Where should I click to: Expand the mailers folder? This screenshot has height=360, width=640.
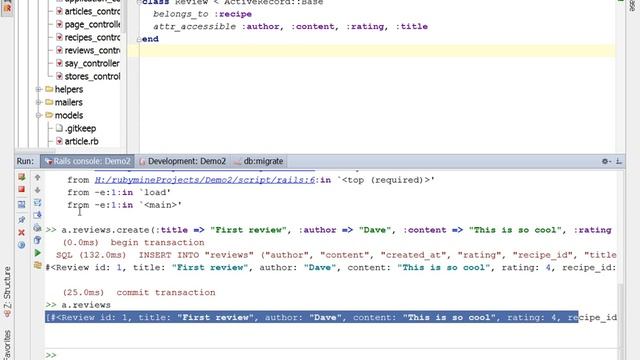(38, 102)
